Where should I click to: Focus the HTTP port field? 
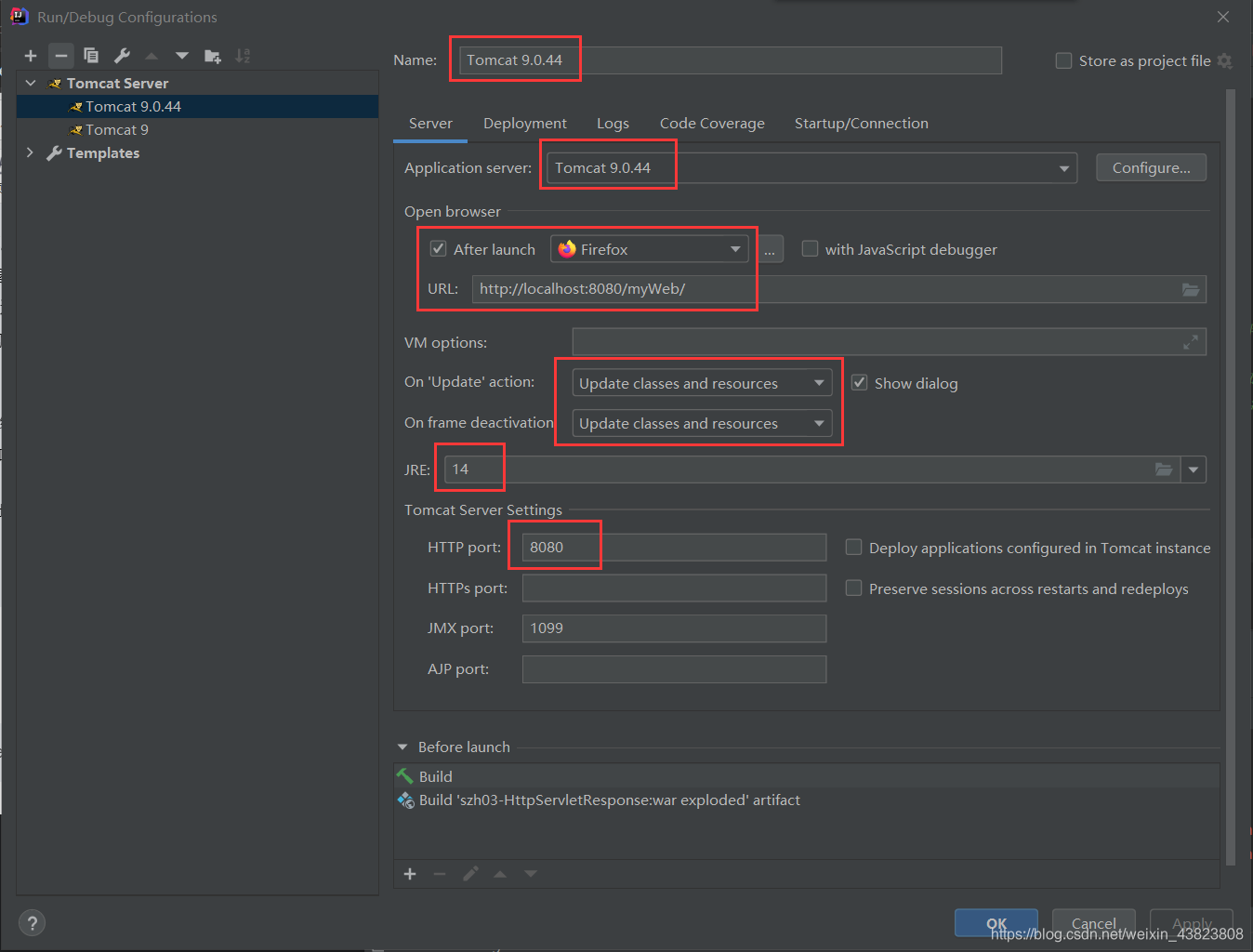(674, 548)
